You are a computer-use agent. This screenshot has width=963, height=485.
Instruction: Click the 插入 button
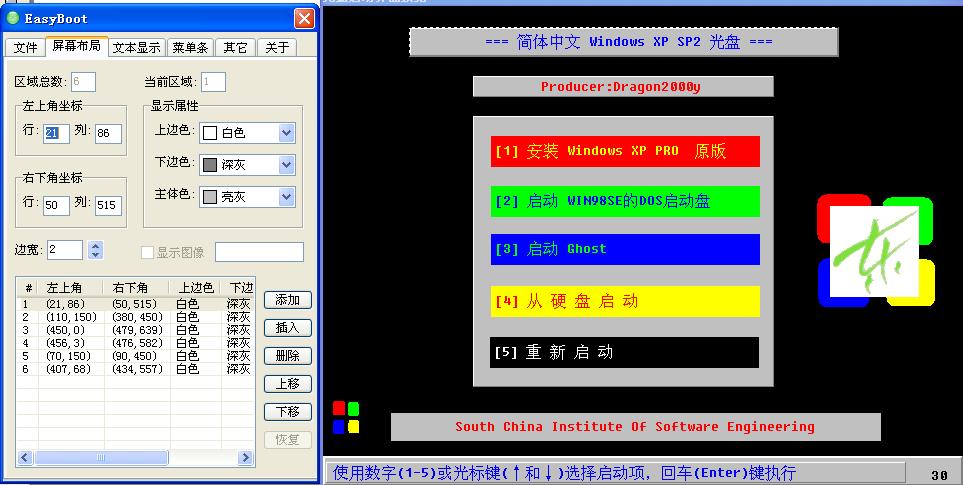tap(287, 328)
